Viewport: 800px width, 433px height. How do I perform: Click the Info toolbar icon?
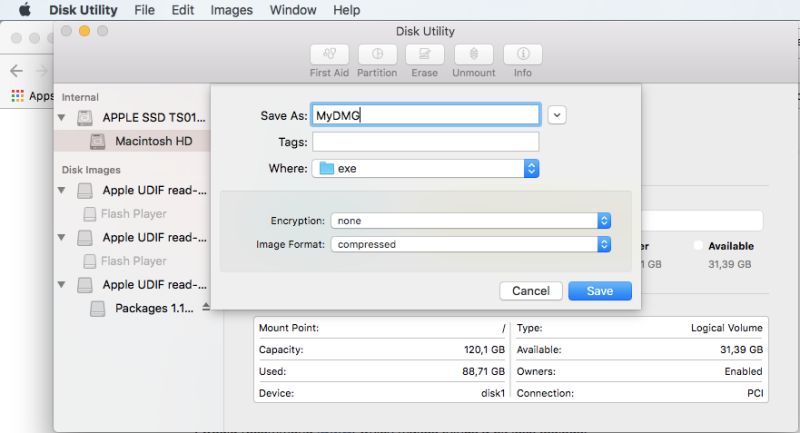pyautogui.click(x=522, y=54)
